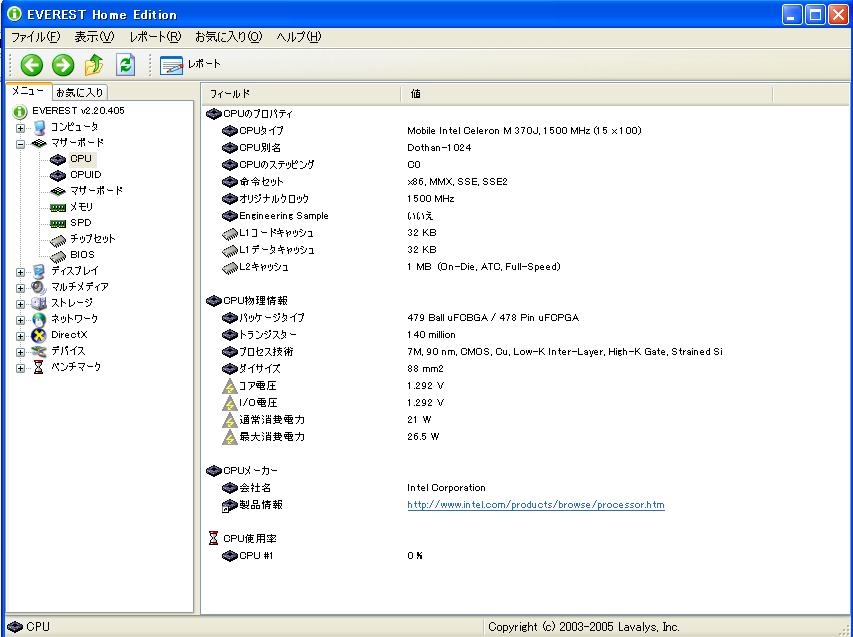
Task: Select the チップセット chipset tree item
Action: point(92,239)
